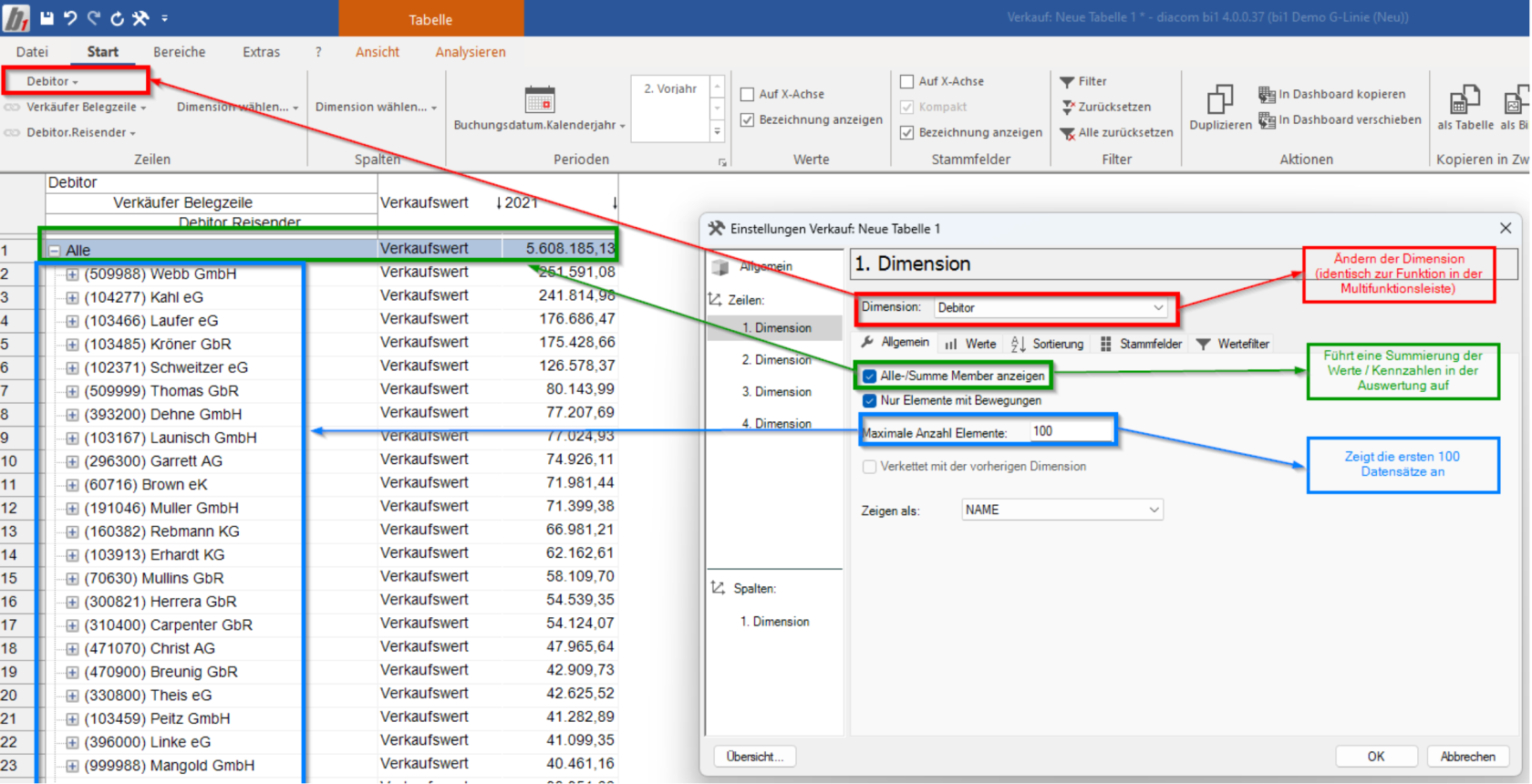Viewport: 1532px width, 784px height.
Task: Open the Zeigen als NAME dropdown
Action: (x=1062, y=510)
